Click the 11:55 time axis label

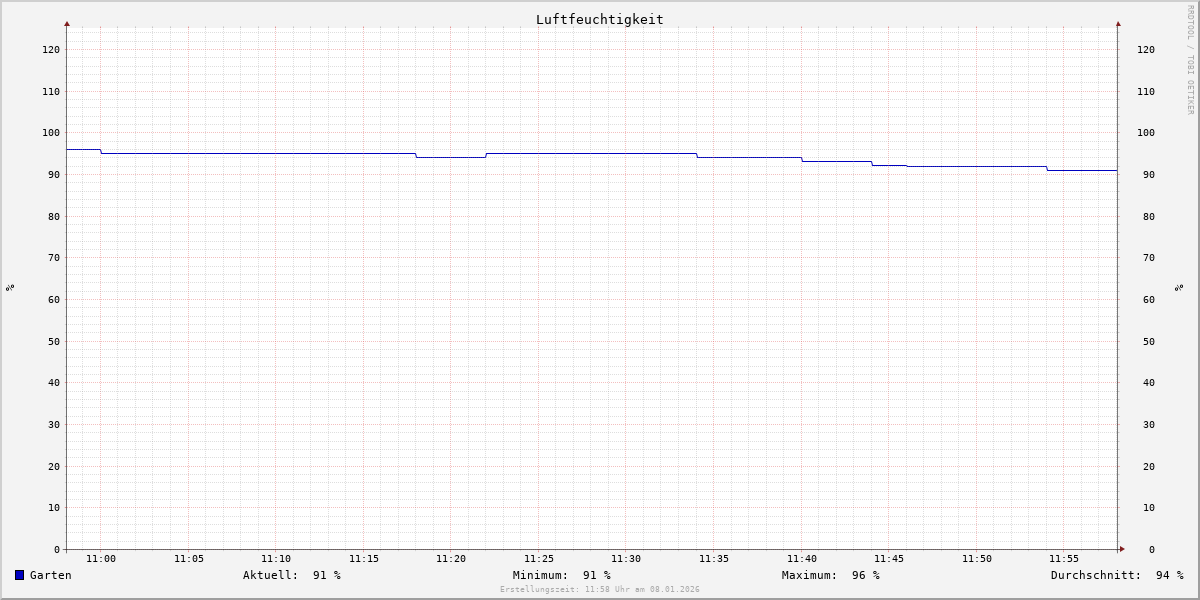pos(1064,559)
